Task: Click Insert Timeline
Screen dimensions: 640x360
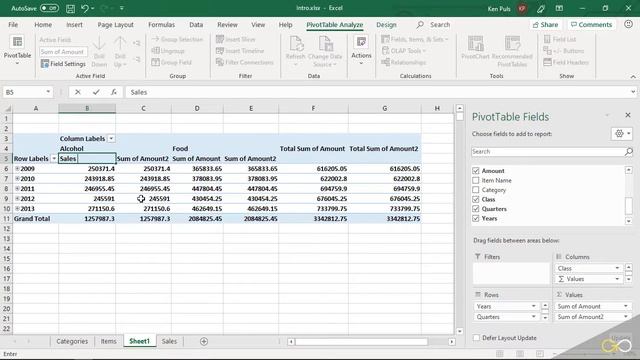Action: [x=240, y=51]
